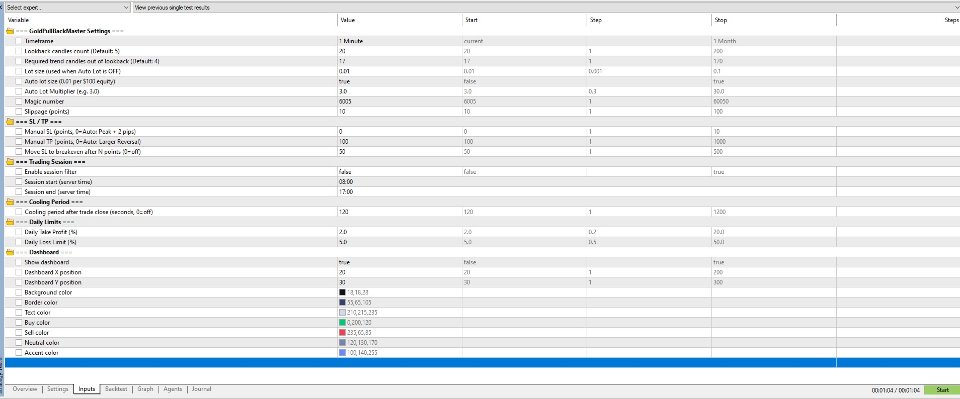Pick the Text color swatch
This screenshot has width=960, height=399.
click(x=342, y=312)
